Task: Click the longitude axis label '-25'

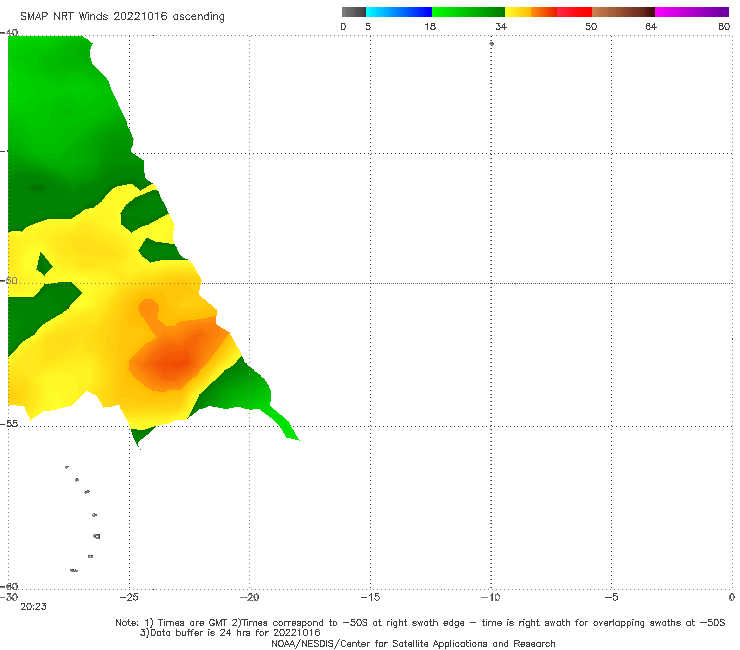Action: pos(129,597)
